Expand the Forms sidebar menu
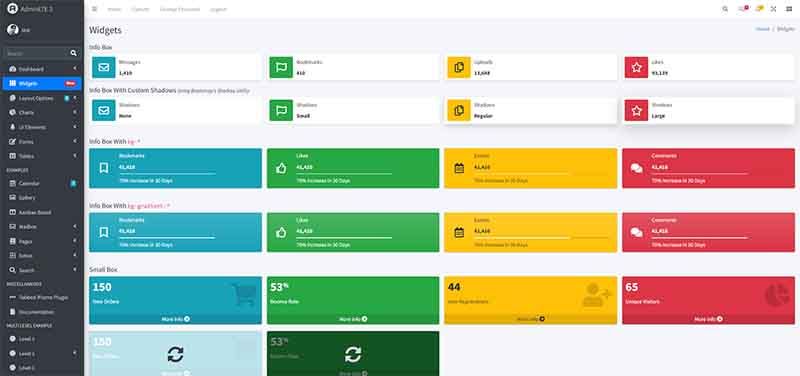Image resolution: width=800 pixels, height=376 pixels. (x=42, y=141)
